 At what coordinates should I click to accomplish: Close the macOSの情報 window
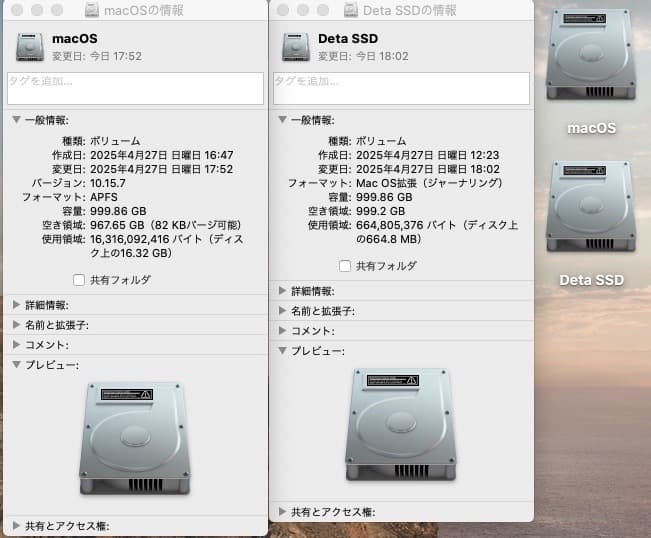tap(17, 10)
